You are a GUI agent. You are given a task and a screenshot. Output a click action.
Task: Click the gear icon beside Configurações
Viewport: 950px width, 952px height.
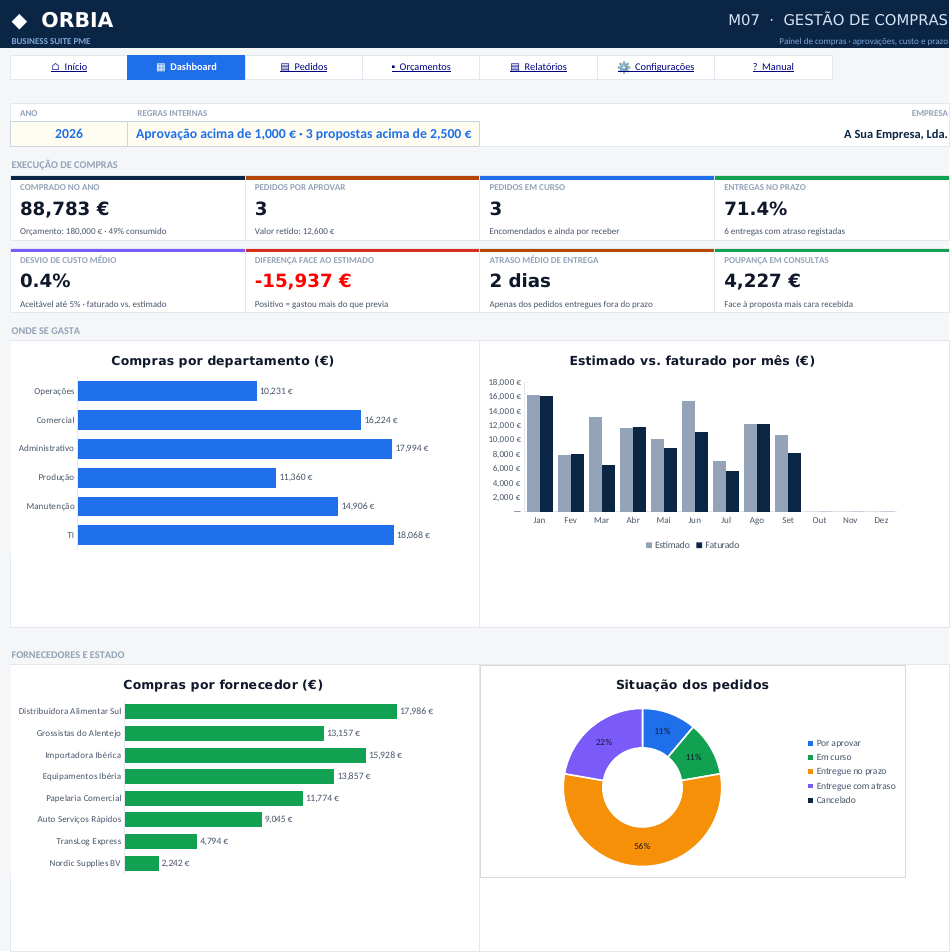(x=624, y=67)
